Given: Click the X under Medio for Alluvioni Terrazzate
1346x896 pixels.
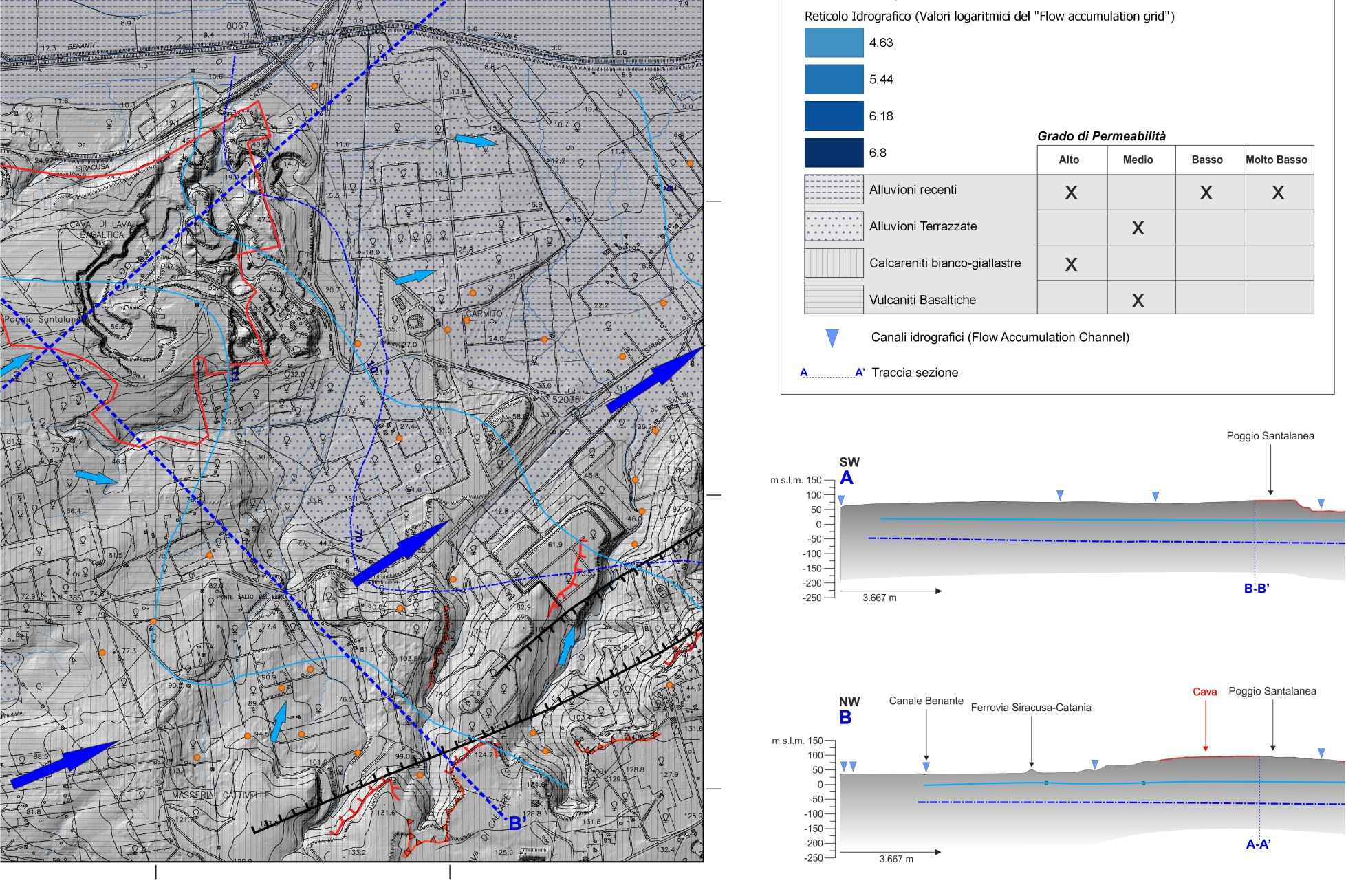Looking at the screenshot, I should 1138,228.
